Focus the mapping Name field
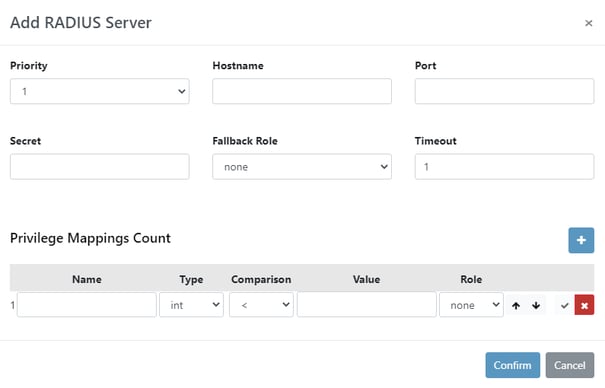This screenshot has width=605, height=388. click(x=87, y=305)
